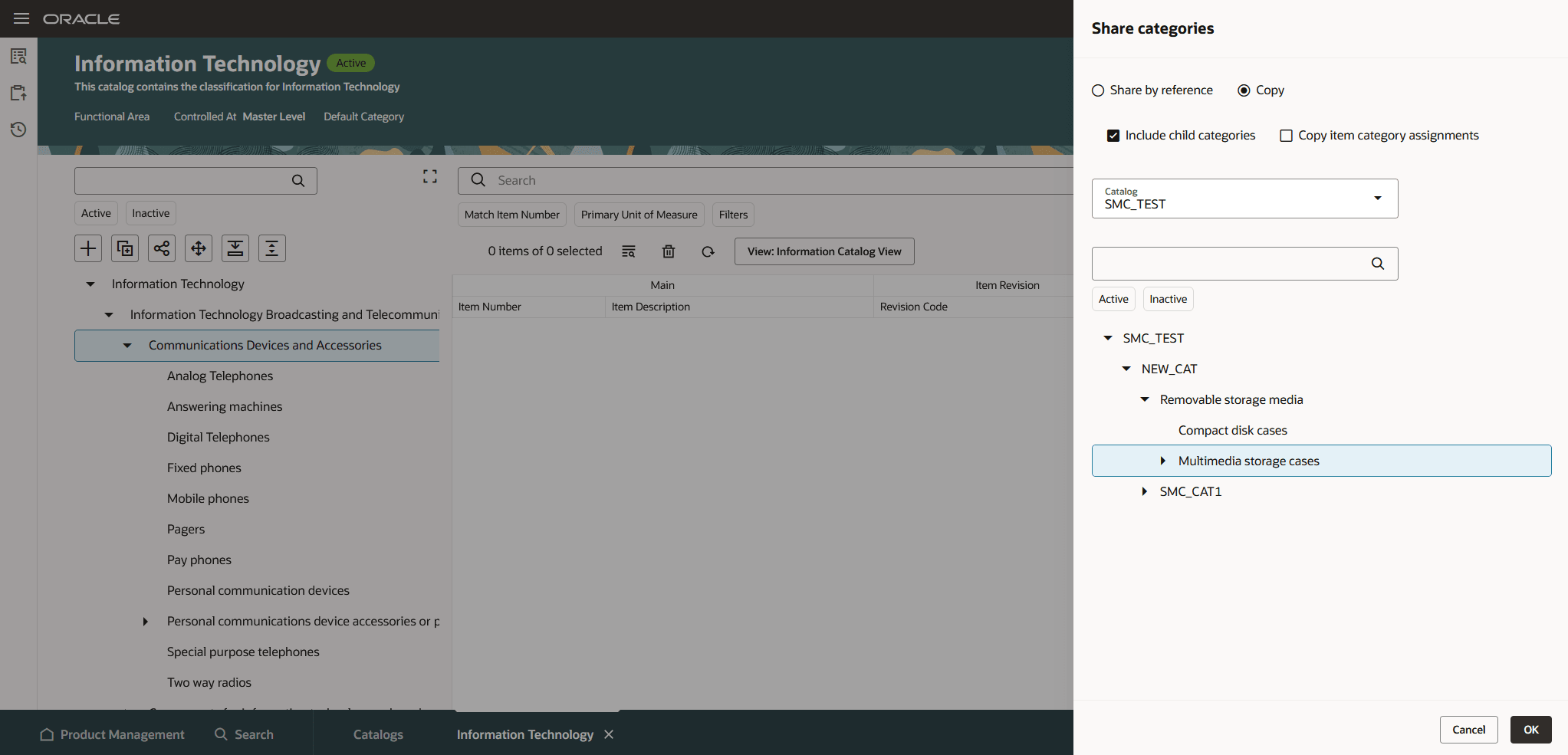
Task: Click the move category icon
Action: click(199, 248)
